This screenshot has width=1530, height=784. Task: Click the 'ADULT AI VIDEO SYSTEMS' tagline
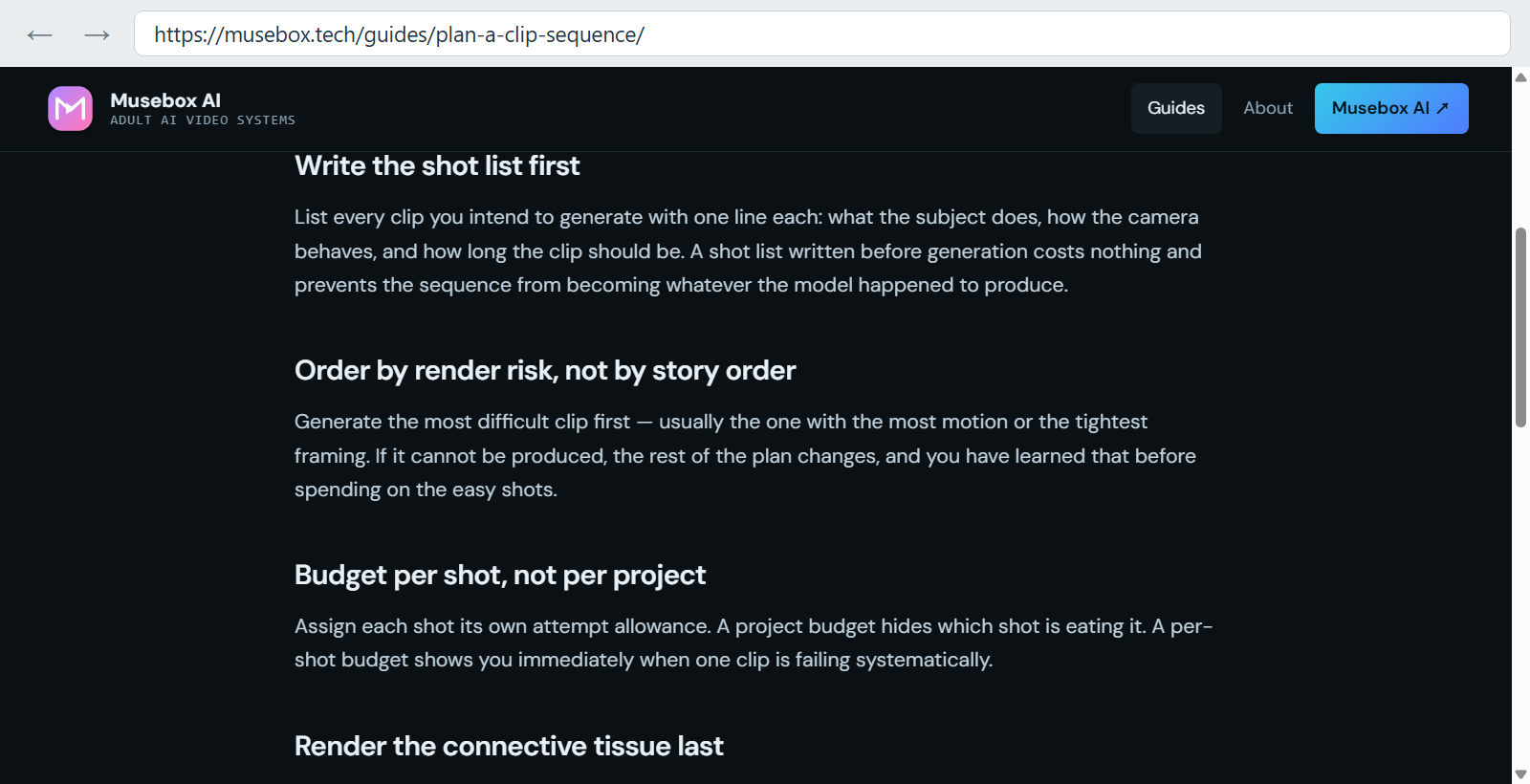[203, 120]
